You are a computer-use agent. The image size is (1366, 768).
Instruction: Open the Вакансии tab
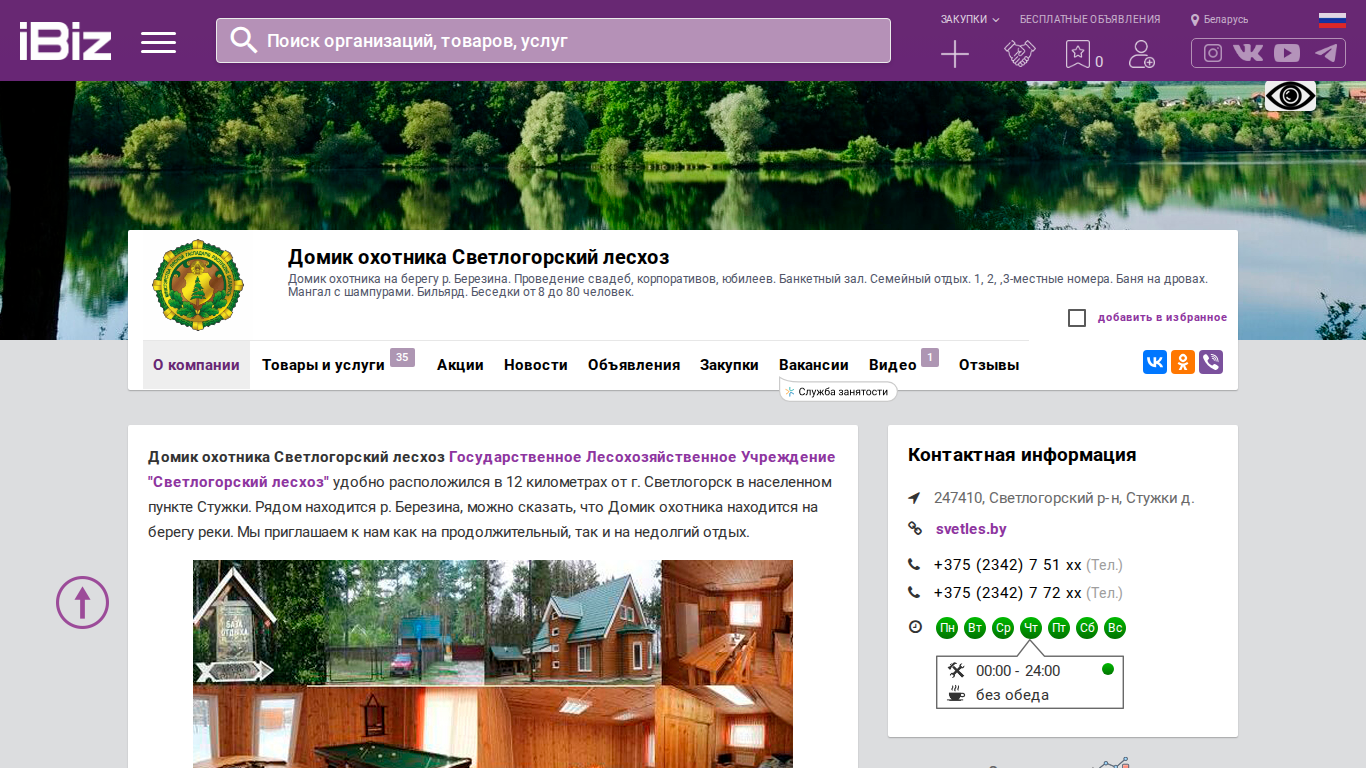point(814,365)
